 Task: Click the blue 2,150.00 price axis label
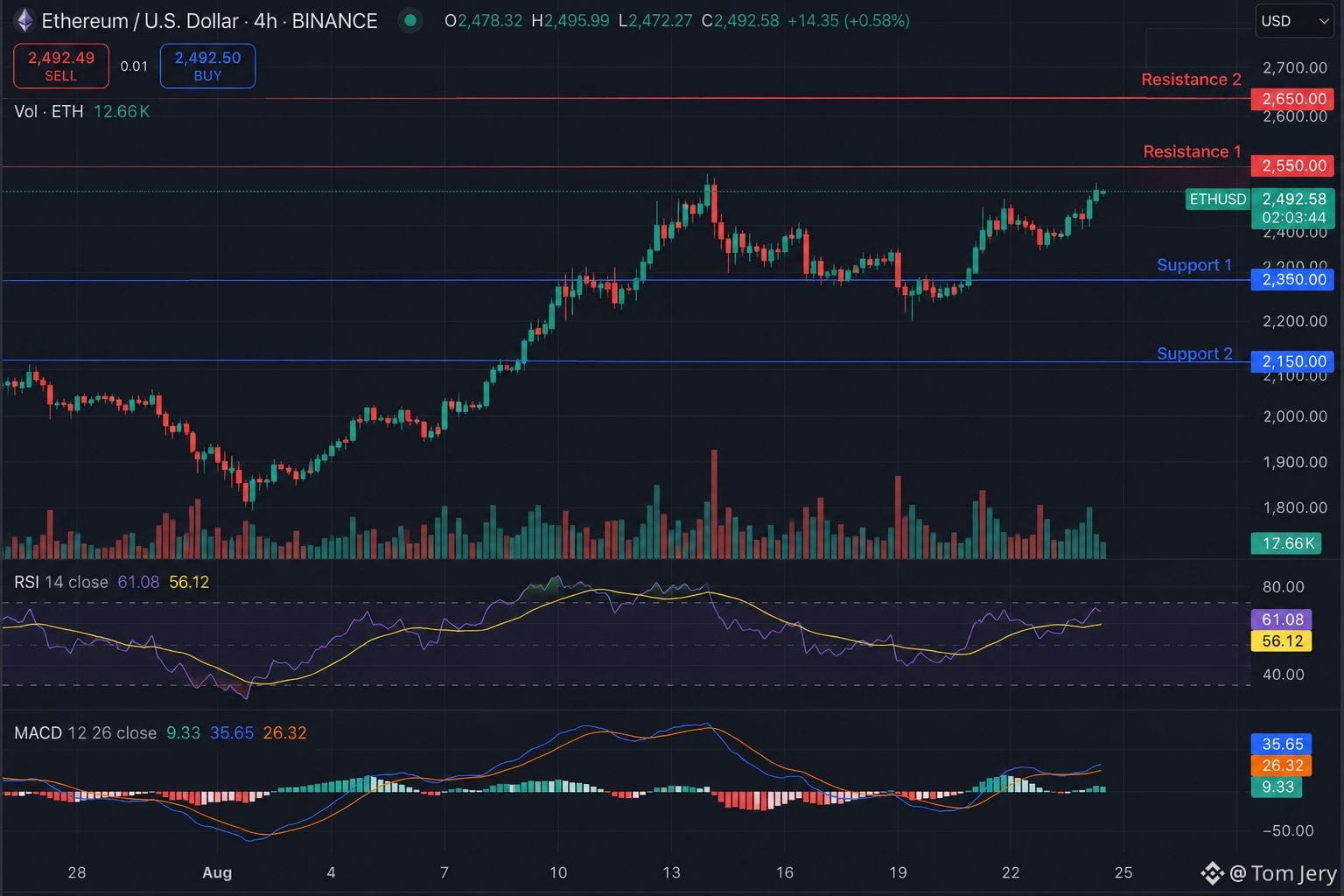pyautogui.click(x=1293, y=361)
